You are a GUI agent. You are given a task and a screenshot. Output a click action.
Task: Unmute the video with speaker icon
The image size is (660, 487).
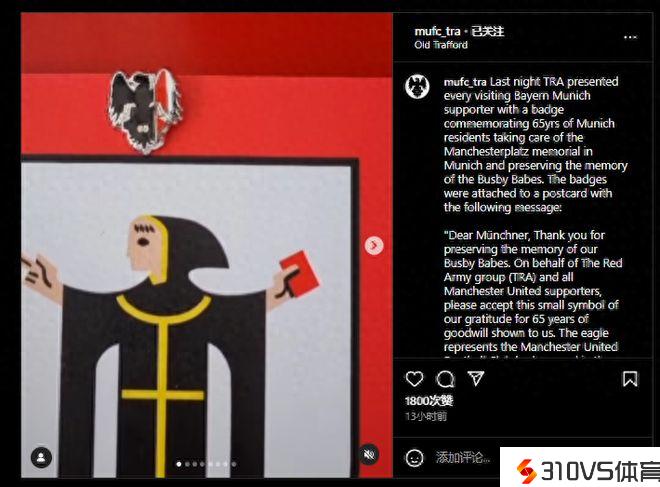(x=369, y=455)
